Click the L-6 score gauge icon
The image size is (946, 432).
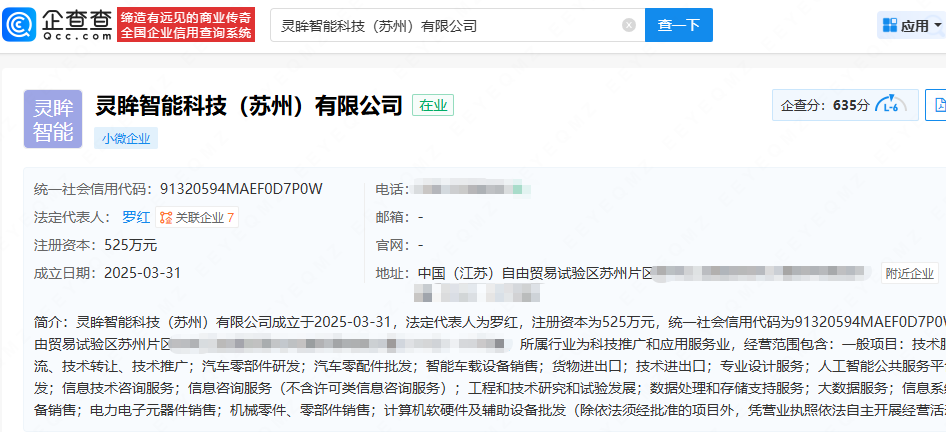pos(887,105)
